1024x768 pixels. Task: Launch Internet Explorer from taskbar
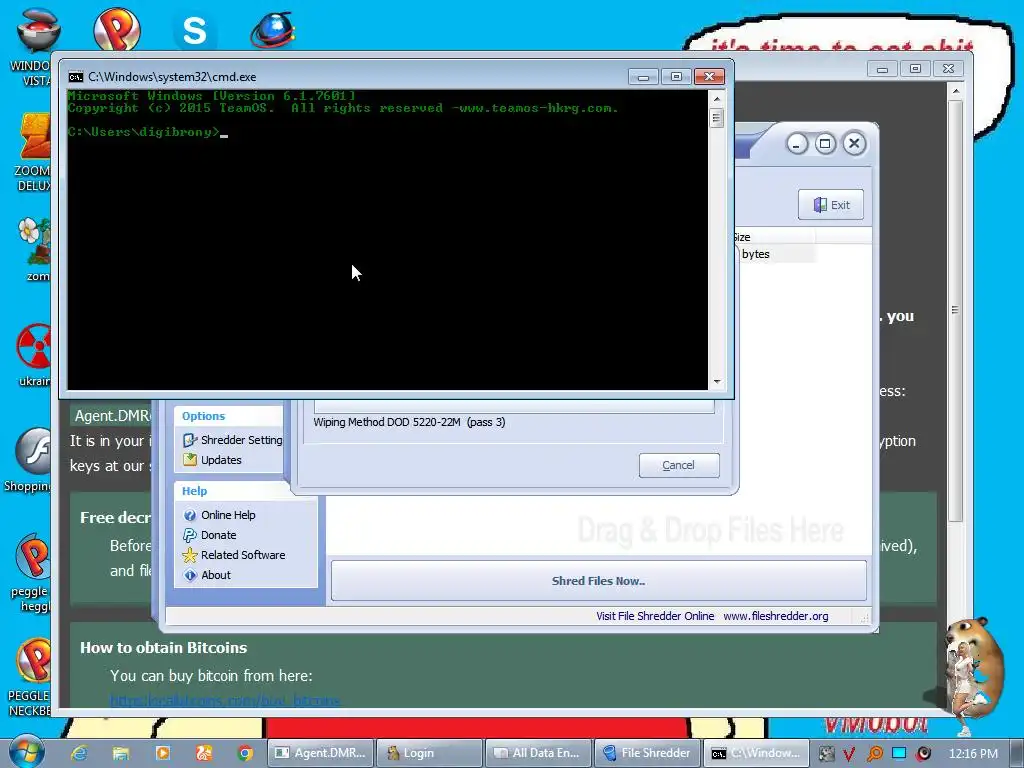tap(80, 753)
